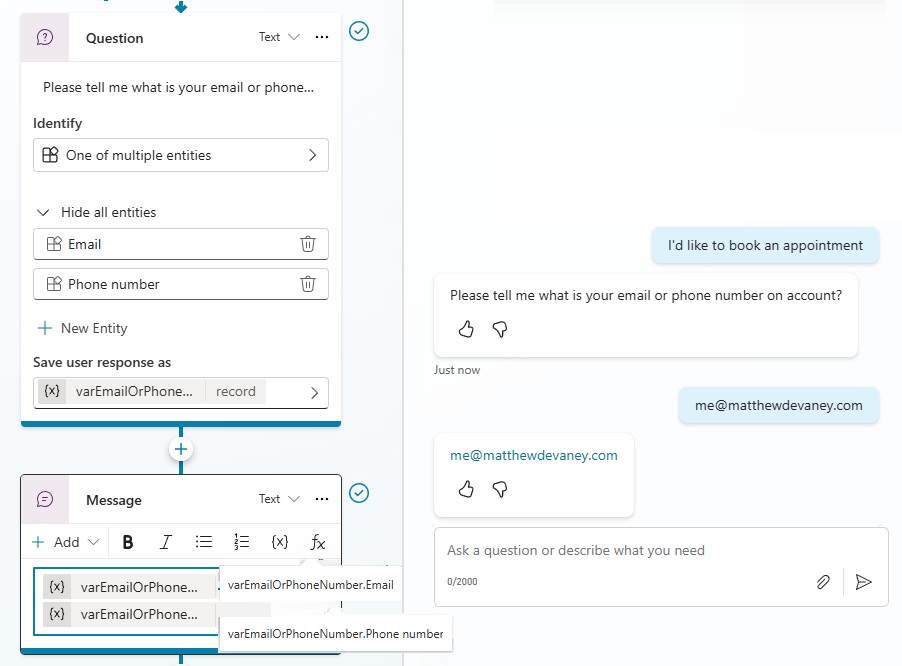Open Text dropdown on Question node
Image resolution: width=902 pixels, height=666 pixels.
[x=279, y=37]
